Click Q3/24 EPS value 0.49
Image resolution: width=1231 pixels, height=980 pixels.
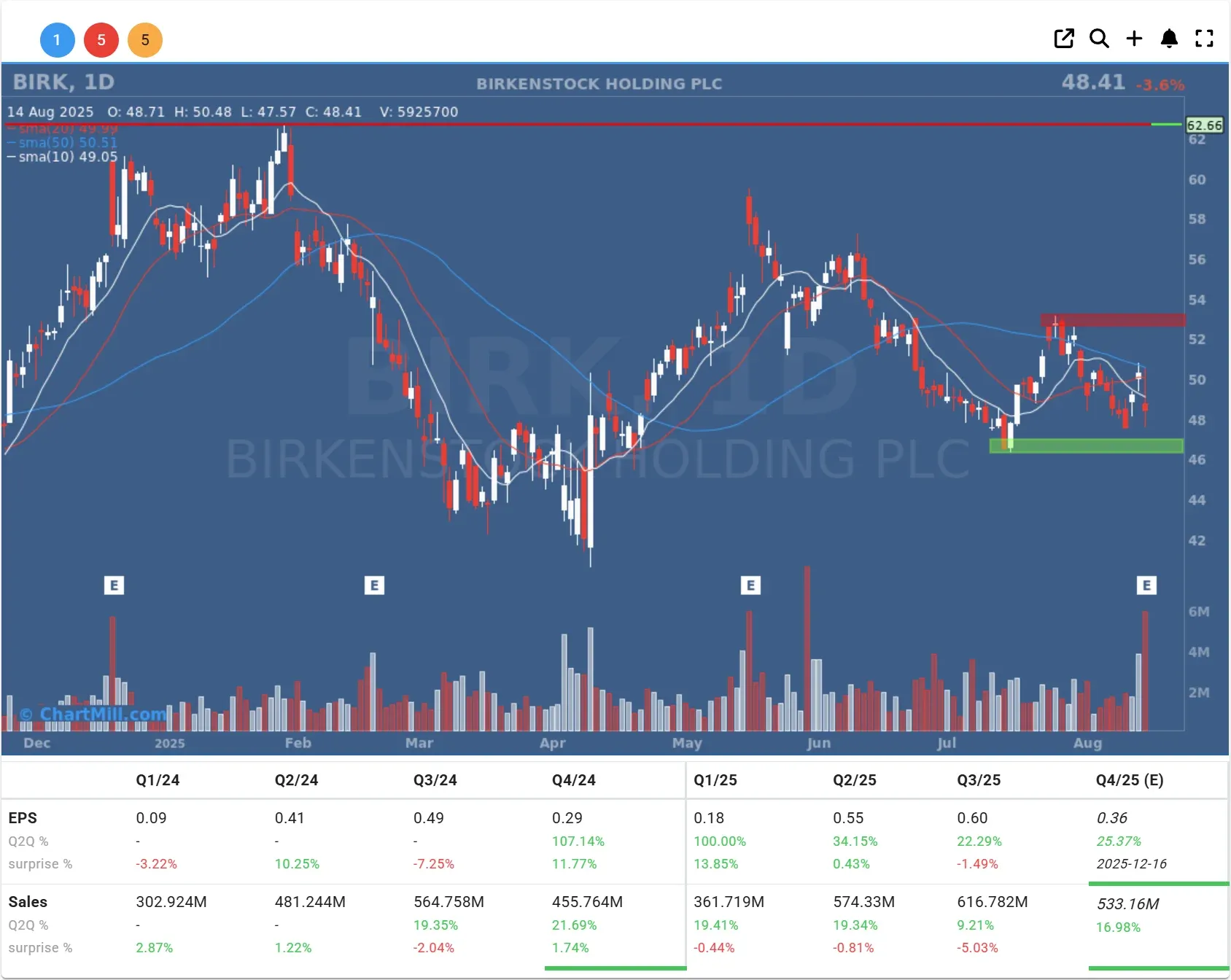[428, 818]
